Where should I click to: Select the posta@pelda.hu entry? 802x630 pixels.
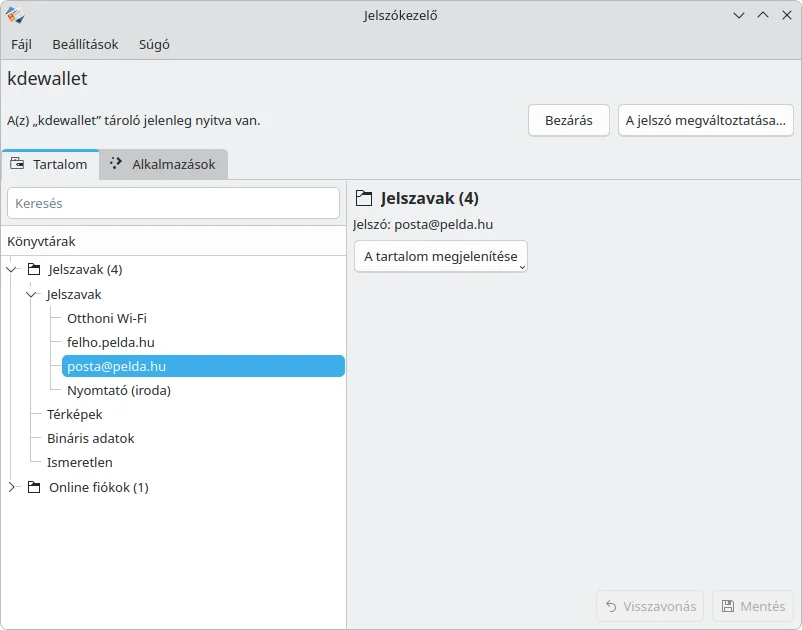click(x=203, y=366)
